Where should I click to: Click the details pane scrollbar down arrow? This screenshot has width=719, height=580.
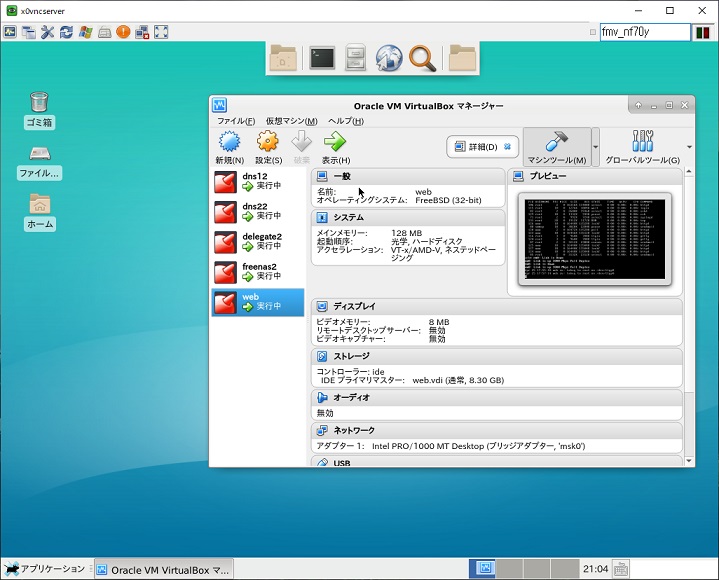tap(689, 461)
